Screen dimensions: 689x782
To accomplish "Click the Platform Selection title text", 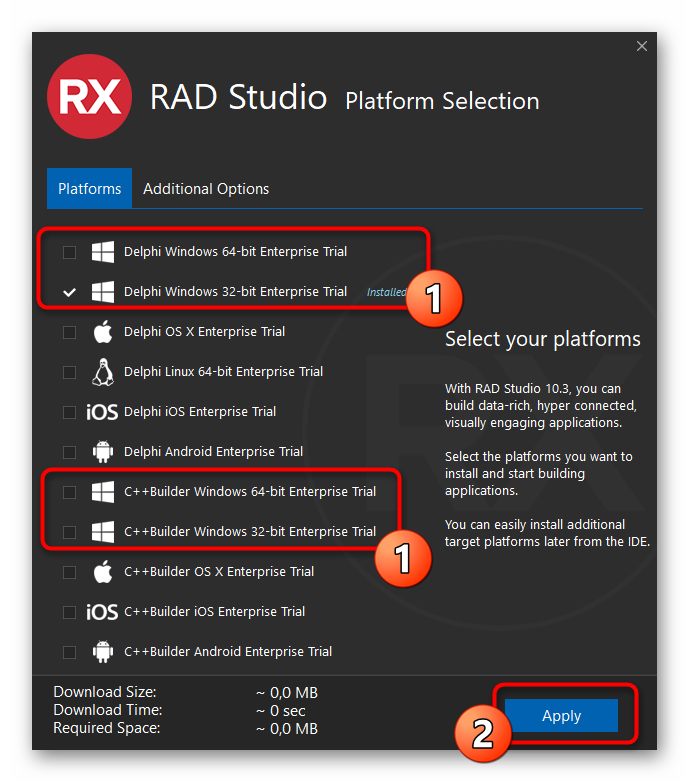I will pyautogui.click(x=442, y=101).
